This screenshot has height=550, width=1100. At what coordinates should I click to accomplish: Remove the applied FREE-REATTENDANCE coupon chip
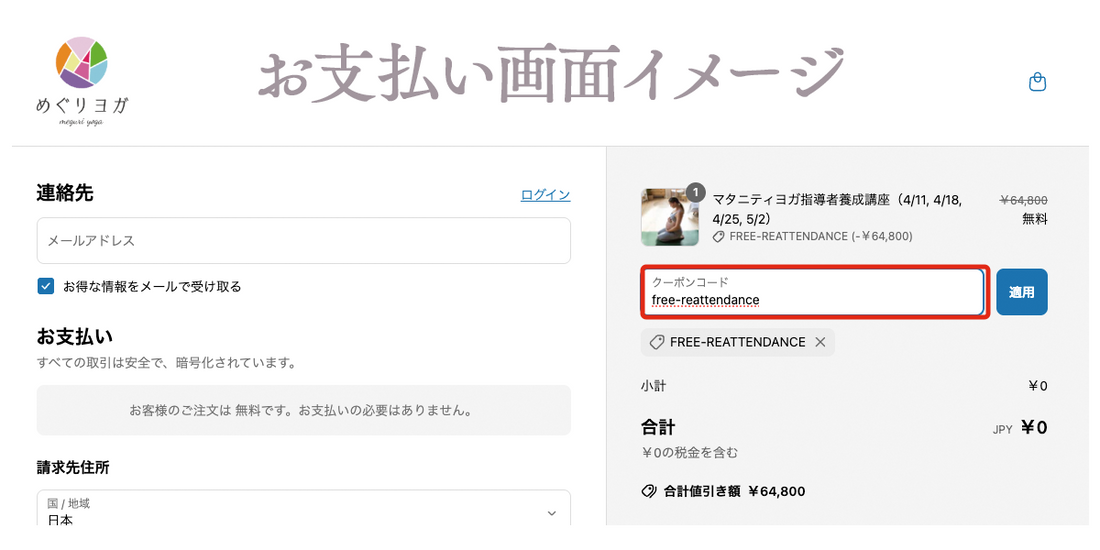tap(820, 342)
